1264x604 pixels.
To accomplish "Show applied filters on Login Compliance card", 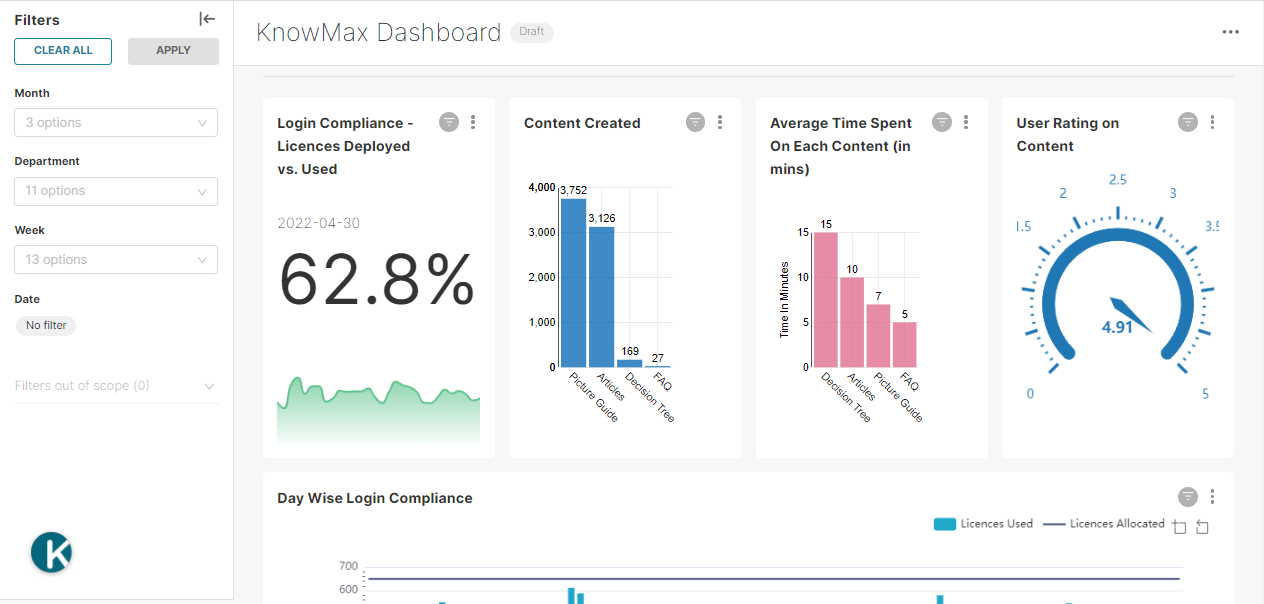I will [x=449, y=122].
